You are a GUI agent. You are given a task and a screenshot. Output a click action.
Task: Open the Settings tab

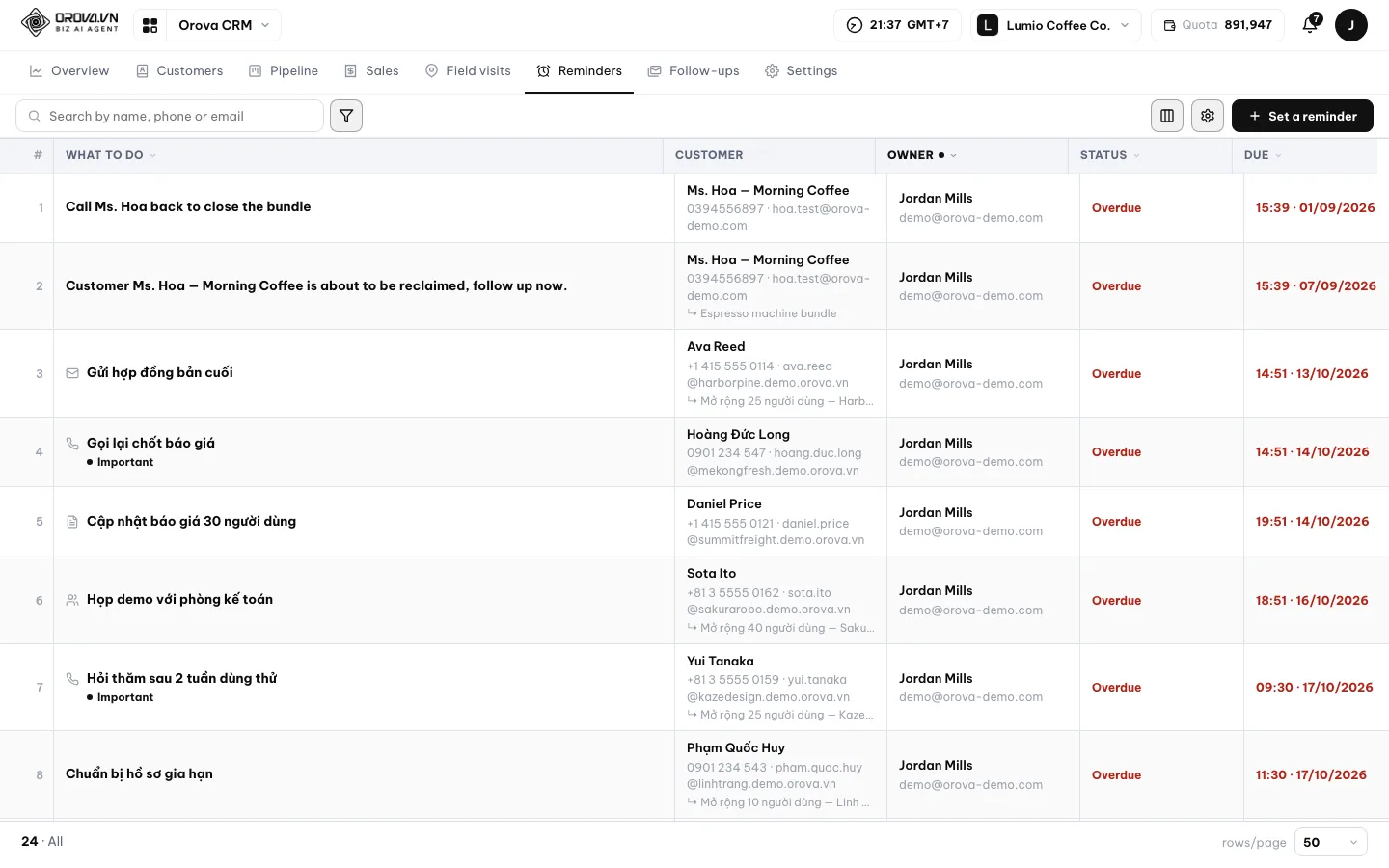pyautogui.click(x=801, y=71)
